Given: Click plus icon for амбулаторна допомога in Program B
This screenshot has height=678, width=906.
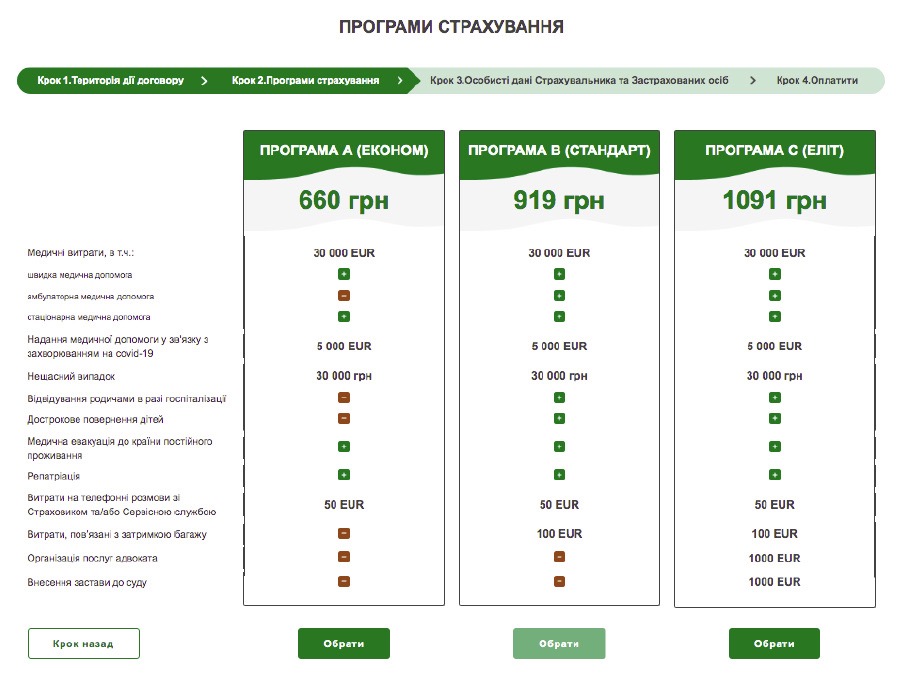Looking at the screenshot, I should [559, 296].
